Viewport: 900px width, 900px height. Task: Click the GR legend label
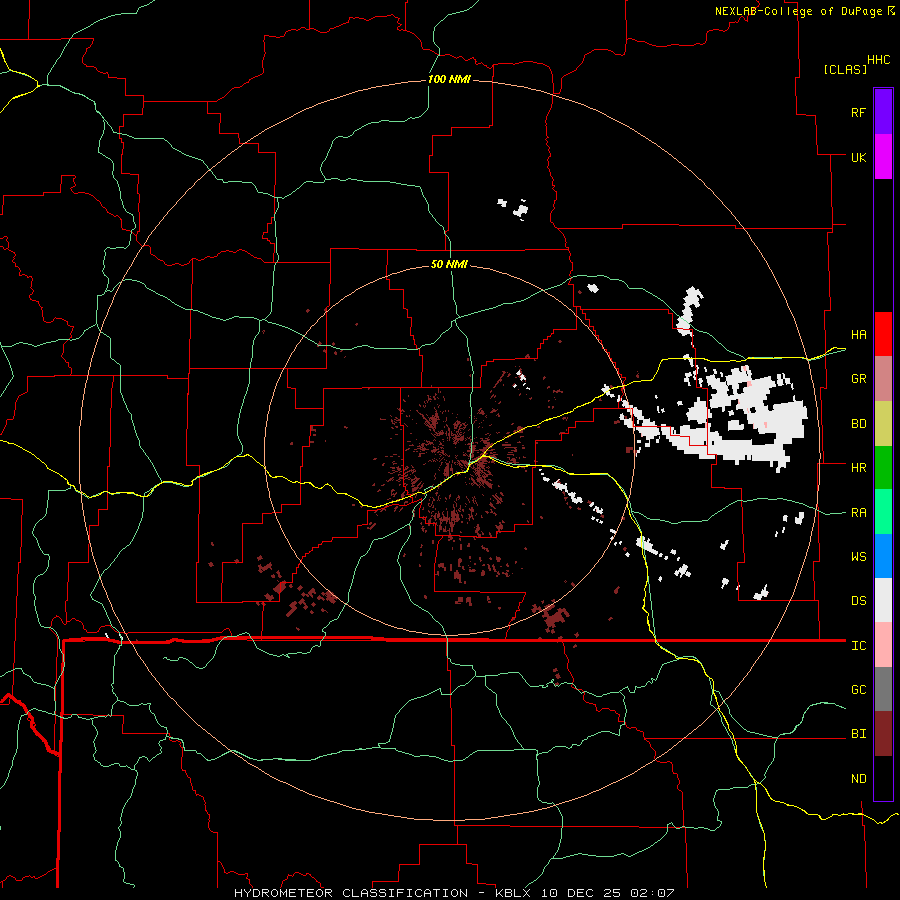[x=859, y=379]
